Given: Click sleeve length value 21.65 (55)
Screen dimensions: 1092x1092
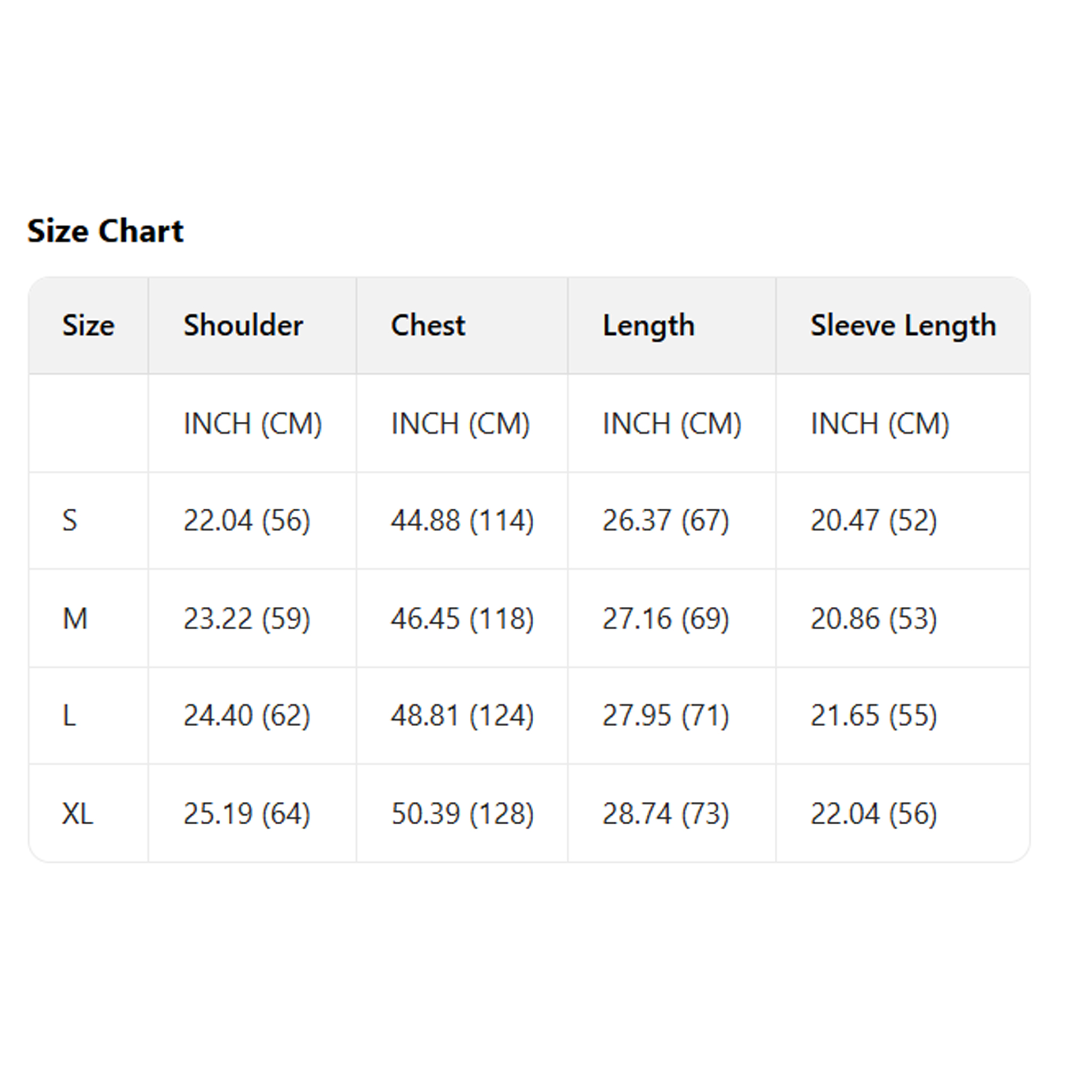Looking at the screenshot, I should click(x=873, y=716).
